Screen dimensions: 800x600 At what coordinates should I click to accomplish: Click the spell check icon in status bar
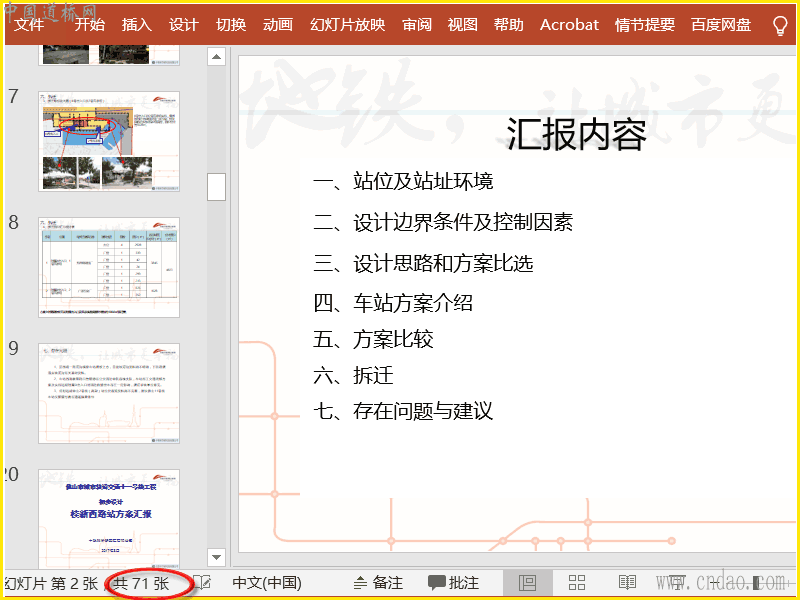click(x=203, y=583)
